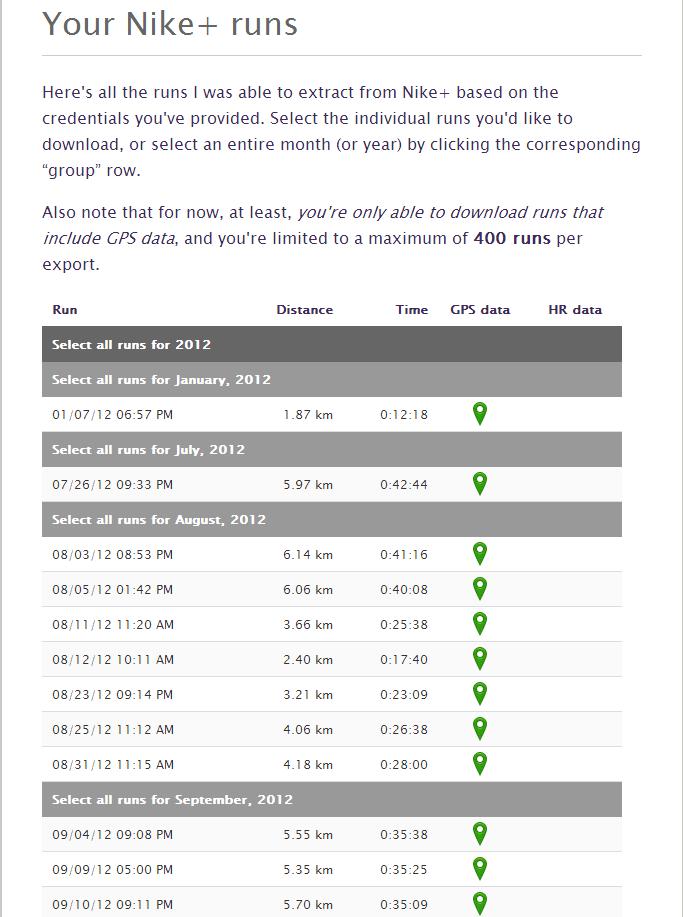The width and height of the screenshot is (683, 917).
Task: Click the HR data column header
Action: click(575, 310)
